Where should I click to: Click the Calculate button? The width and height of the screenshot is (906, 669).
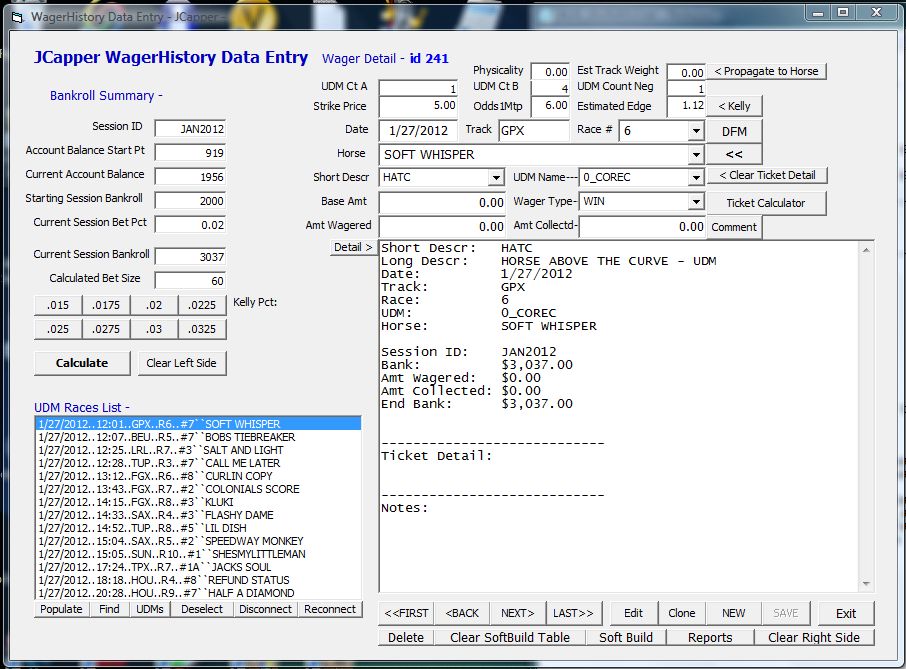tap(82, 363)
